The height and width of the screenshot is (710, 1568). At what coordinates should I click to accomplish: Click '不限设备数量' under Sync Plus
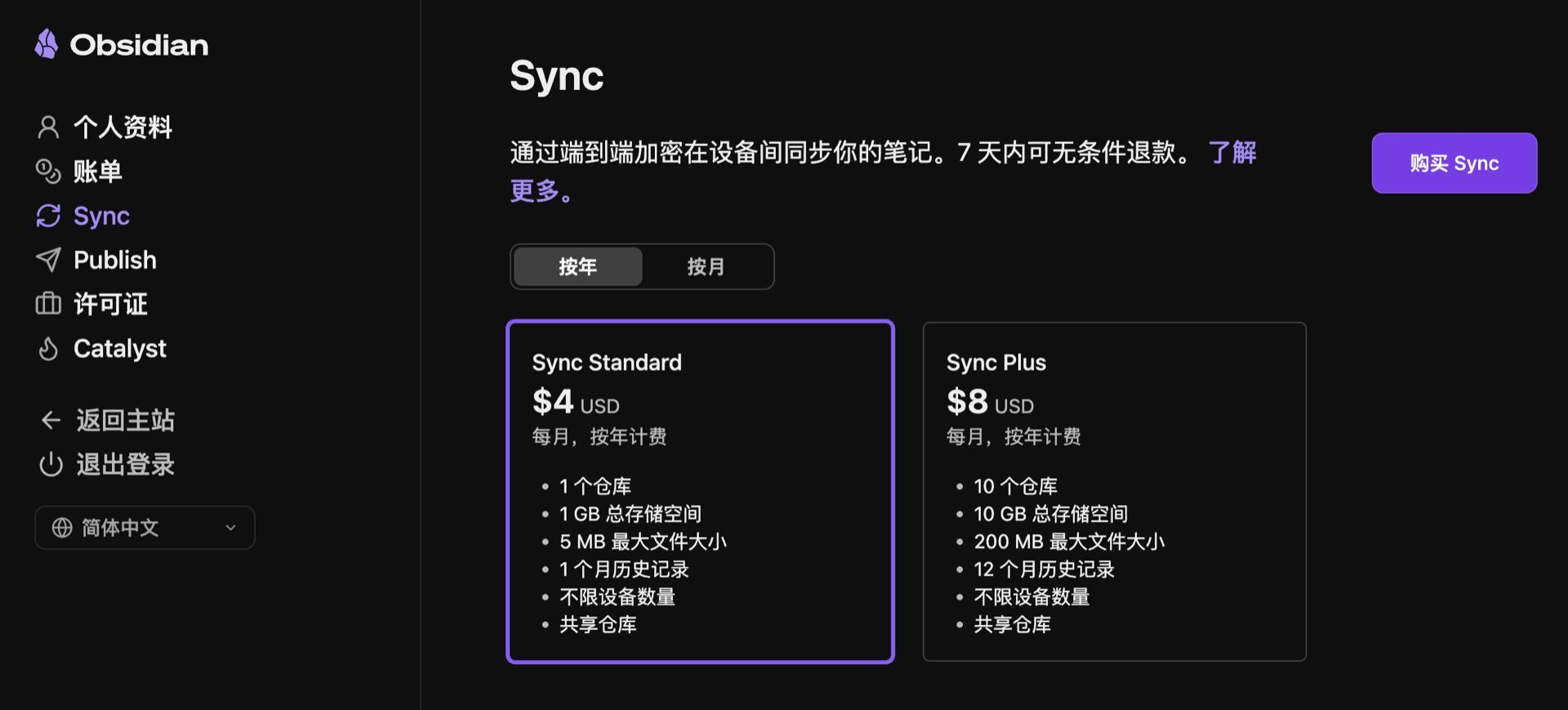click(x=1031, y=597)
